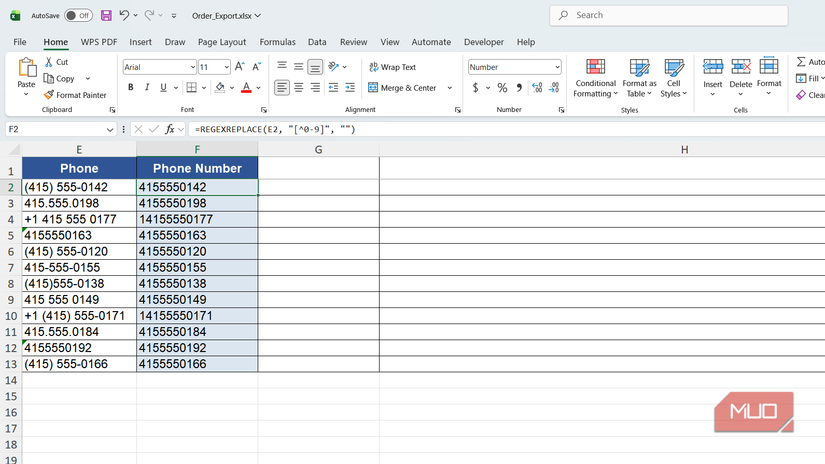The height and width of the screenshot is (464, 825).
Task: Click Delete cells icon
Action: tap(741, 67)
